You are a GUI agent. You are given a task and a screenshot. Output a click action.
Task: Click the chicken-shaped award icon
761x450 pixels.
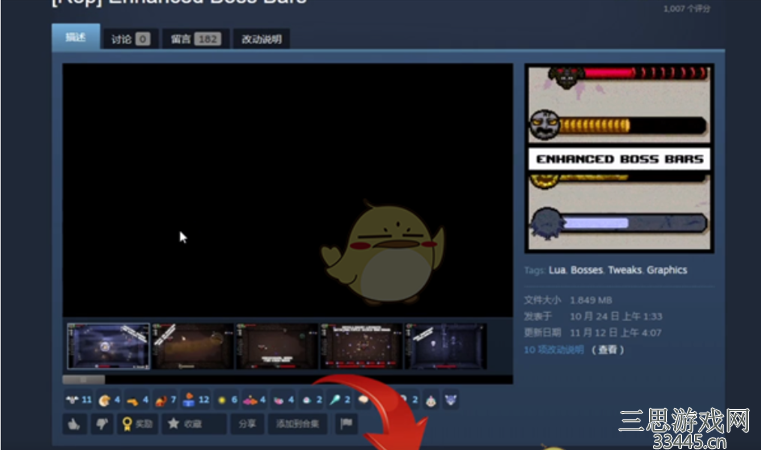[431, 400]
